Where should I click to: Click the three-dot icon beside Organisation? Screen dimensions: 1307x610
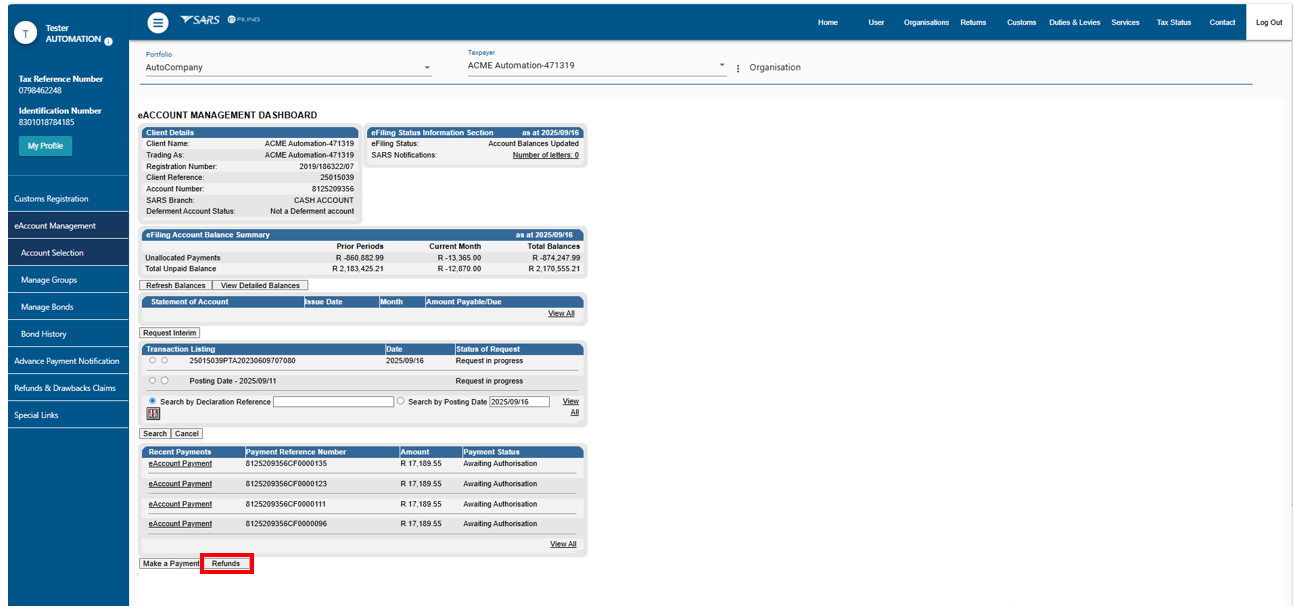tap(738, 68)
